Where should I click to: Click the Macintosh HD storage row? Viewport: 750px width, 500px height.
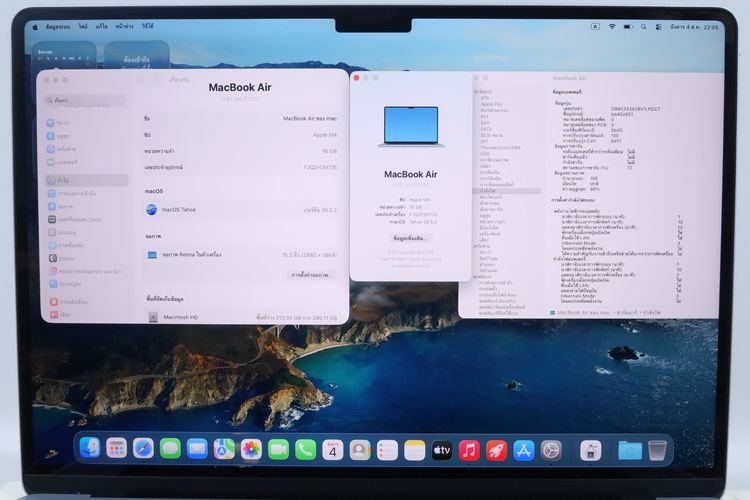pyautogui.click(x=241, y=317)
